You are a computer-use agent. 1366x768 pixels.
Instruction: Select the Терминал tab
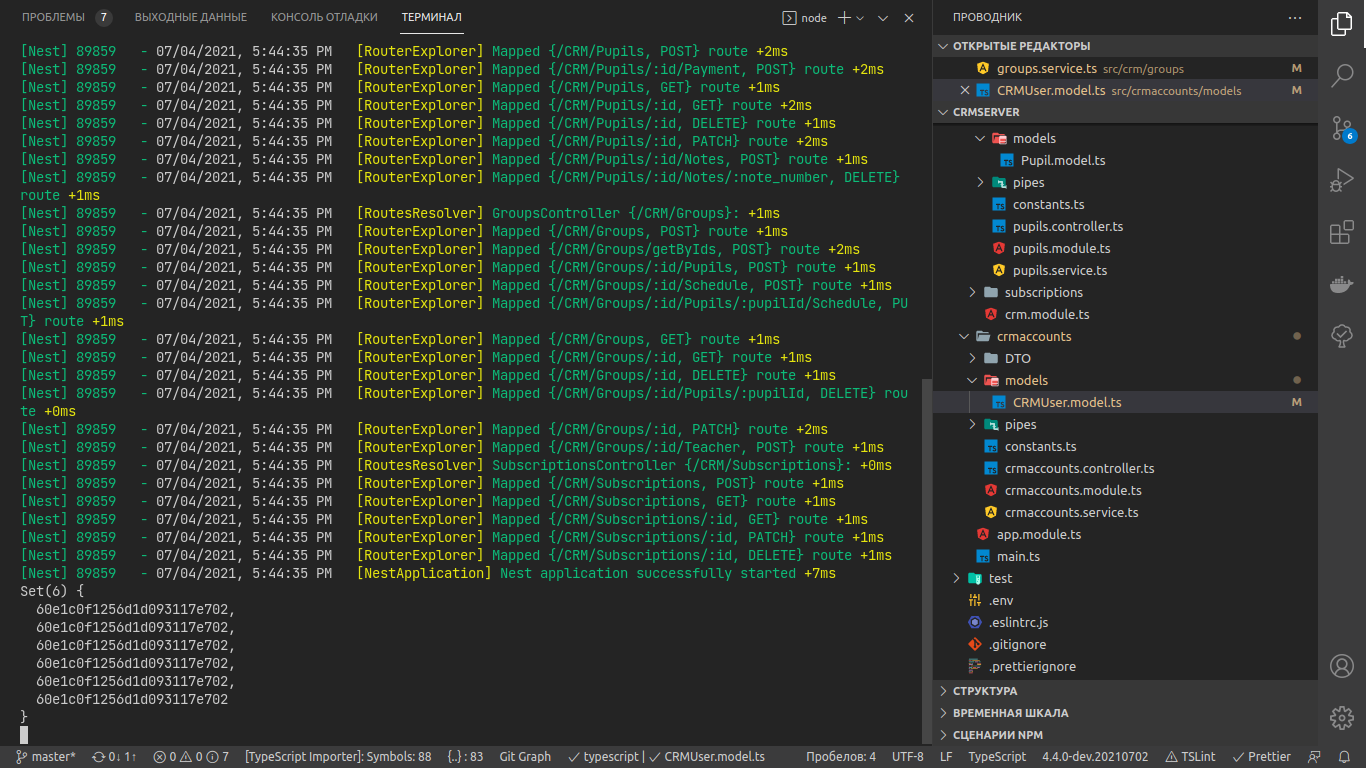(431, 17)
